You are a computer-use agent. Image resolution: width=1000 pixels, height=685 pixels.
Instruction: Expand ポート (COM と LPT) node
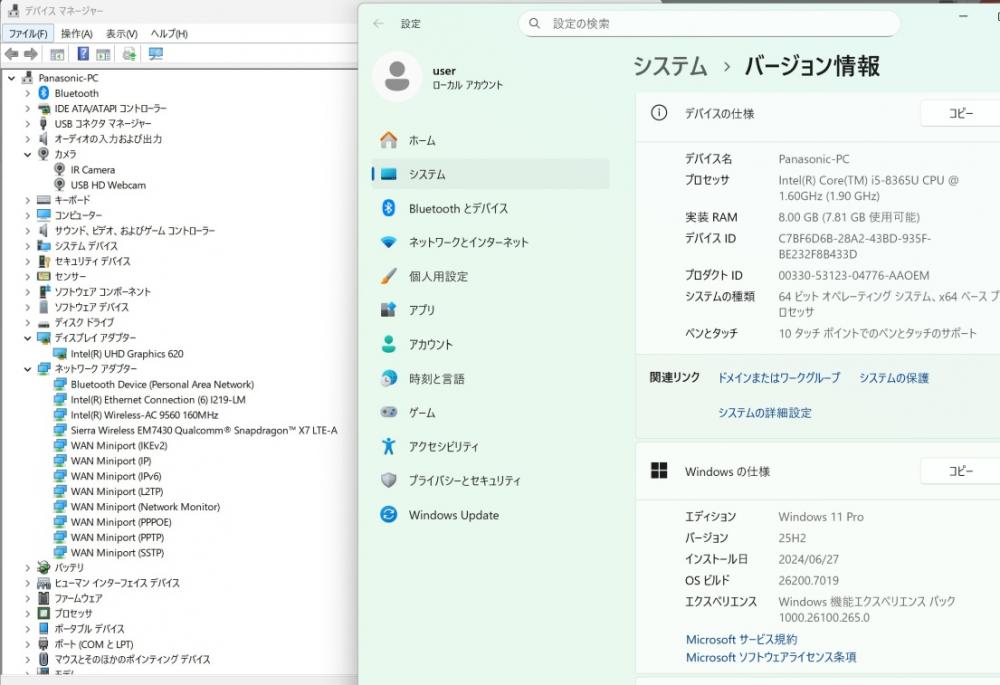tap(27, 644)
